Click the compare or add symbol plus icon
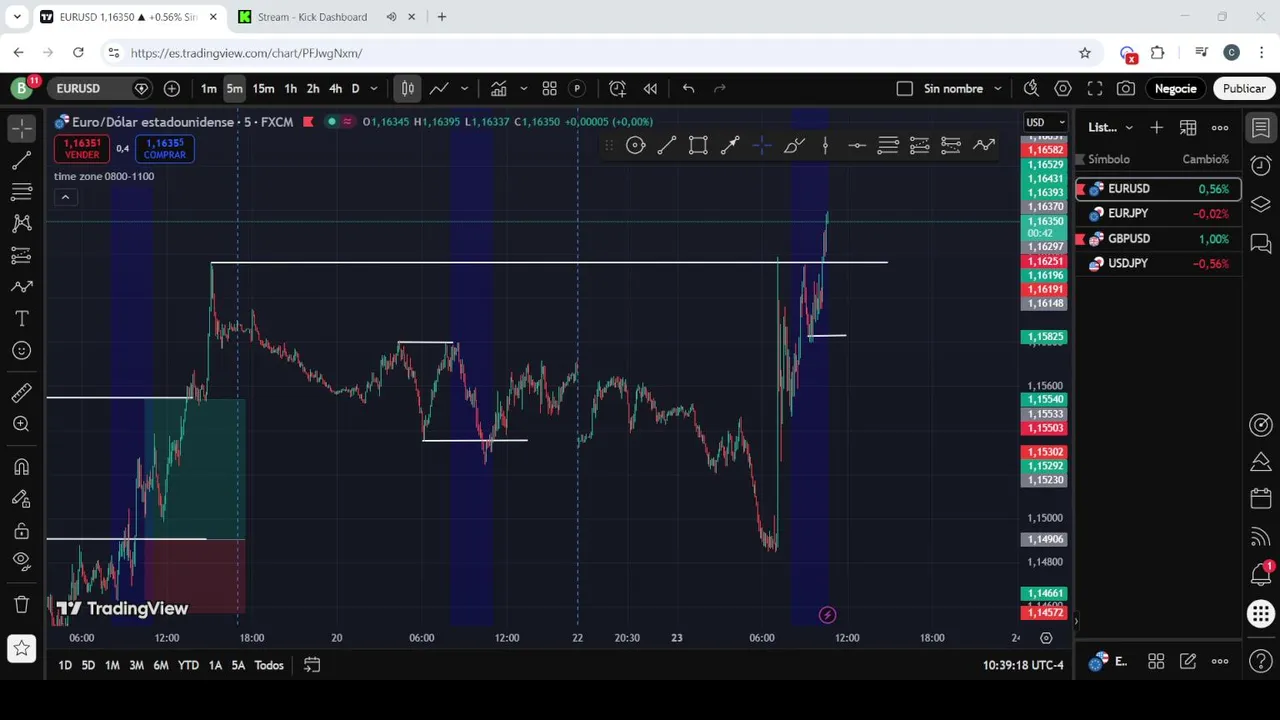The image size is (1280, 720). pos(172,89)
